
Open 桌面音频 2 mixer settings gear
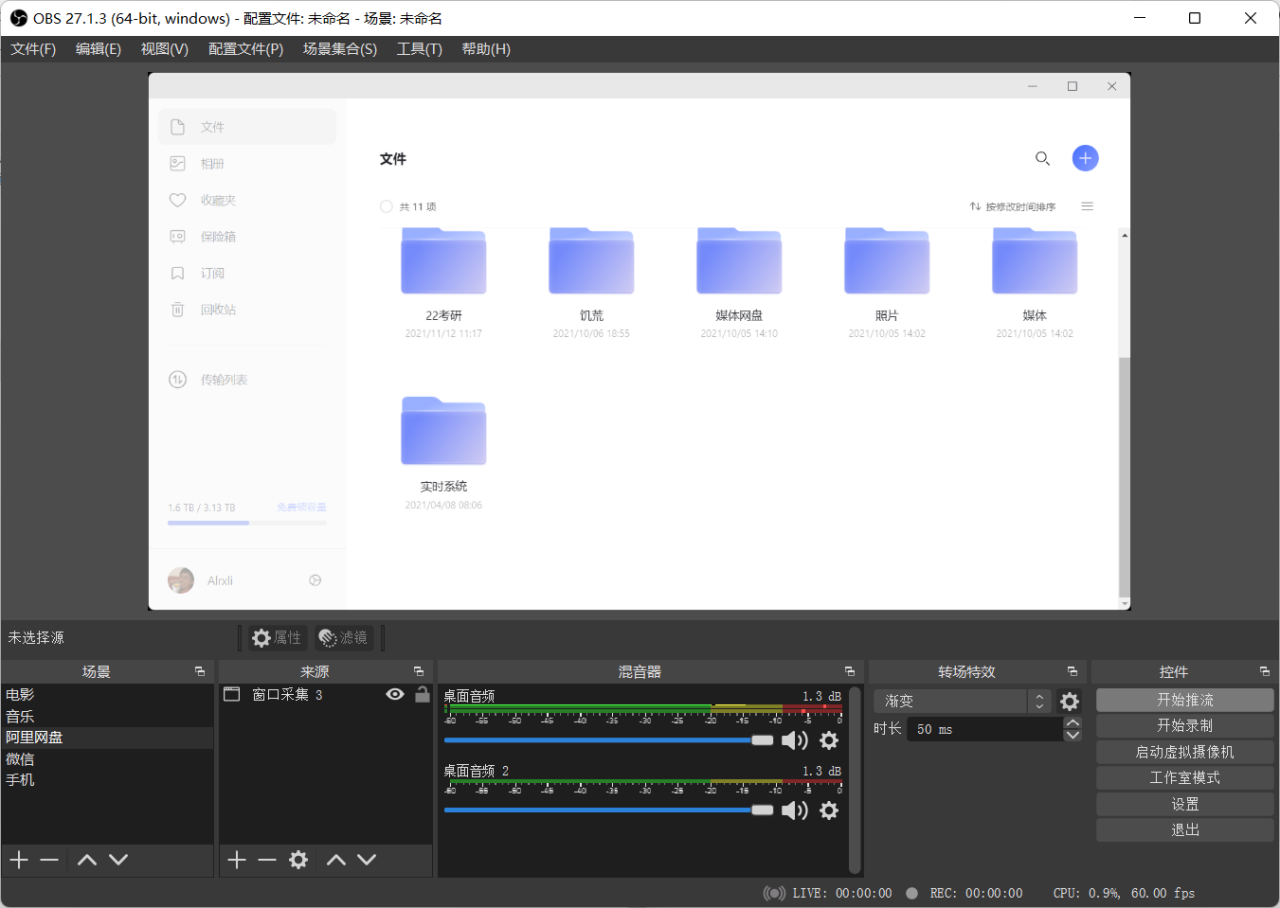click(829, 810)
